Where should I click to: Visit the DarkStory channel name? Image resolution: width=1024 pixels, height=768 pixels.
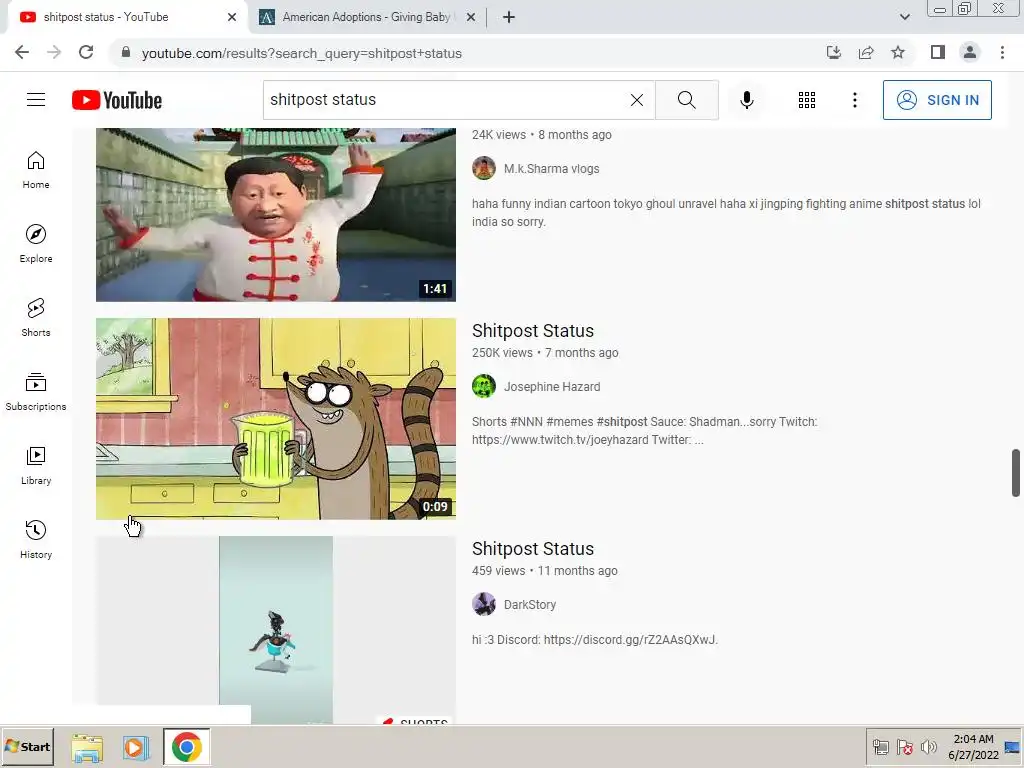530,605
